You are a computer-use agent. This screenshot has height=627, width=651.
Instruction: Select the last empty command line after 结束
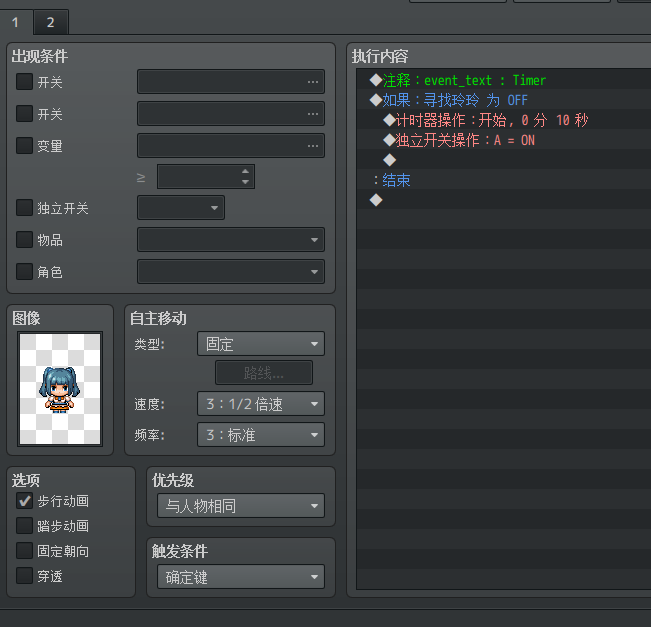(x=504, y=200)
